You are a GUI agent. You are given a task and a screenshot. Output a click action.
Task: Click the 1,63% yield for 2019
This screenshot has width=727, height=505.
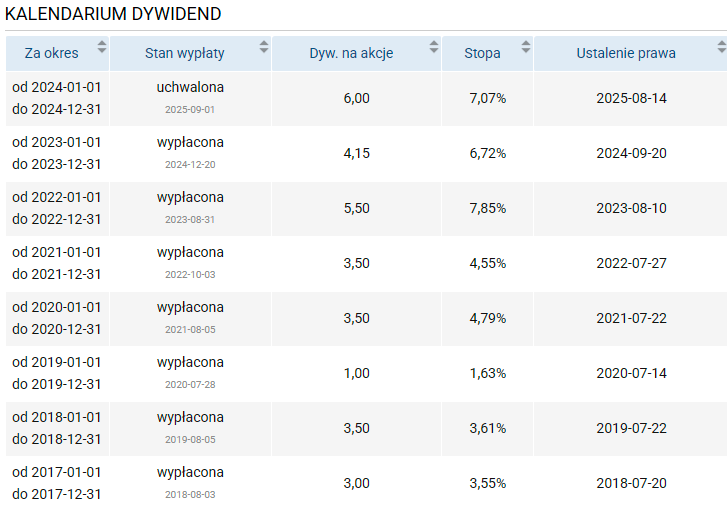pos(487,373)
